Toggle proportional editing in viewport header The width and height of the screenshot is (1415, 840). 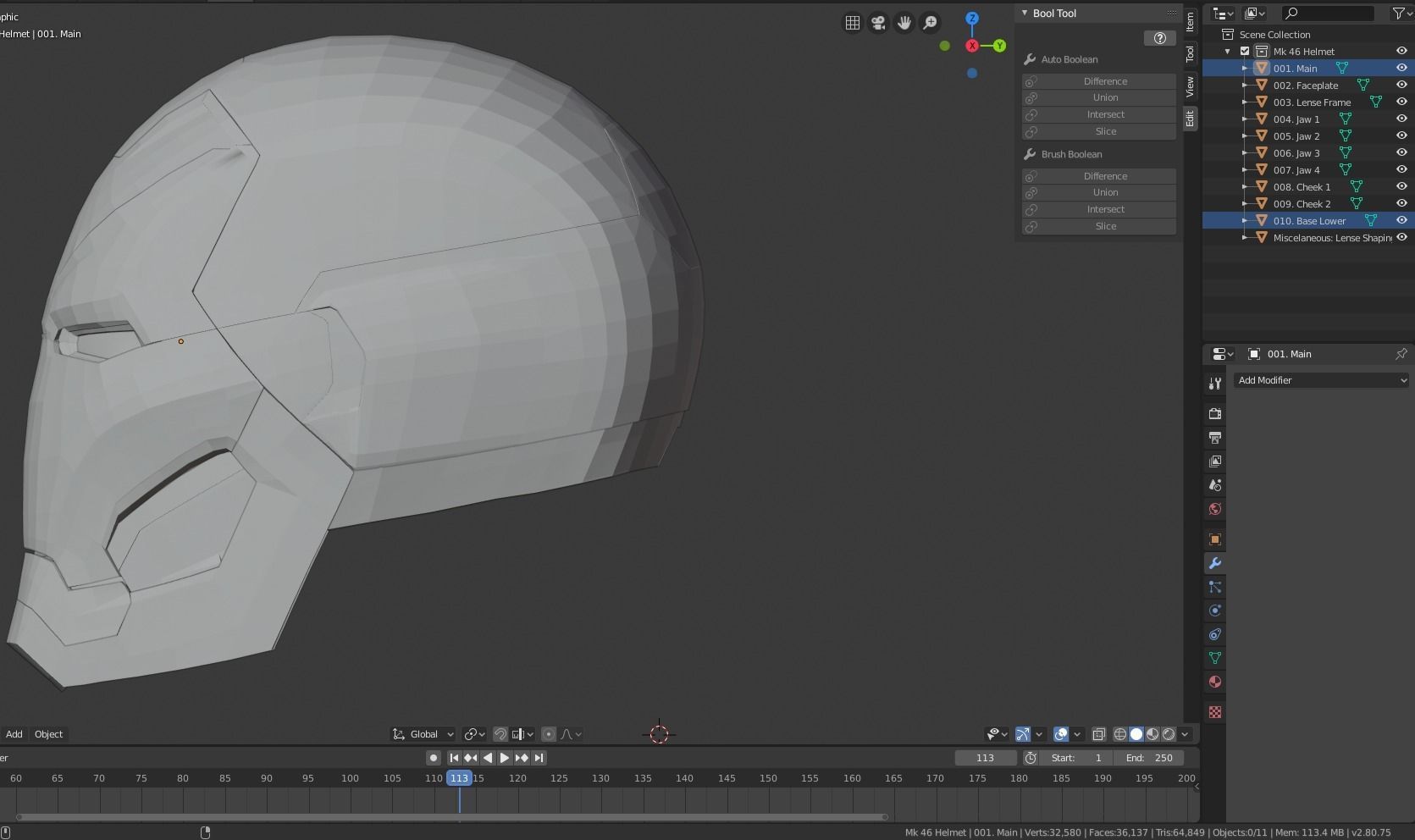tap(549, 734)
